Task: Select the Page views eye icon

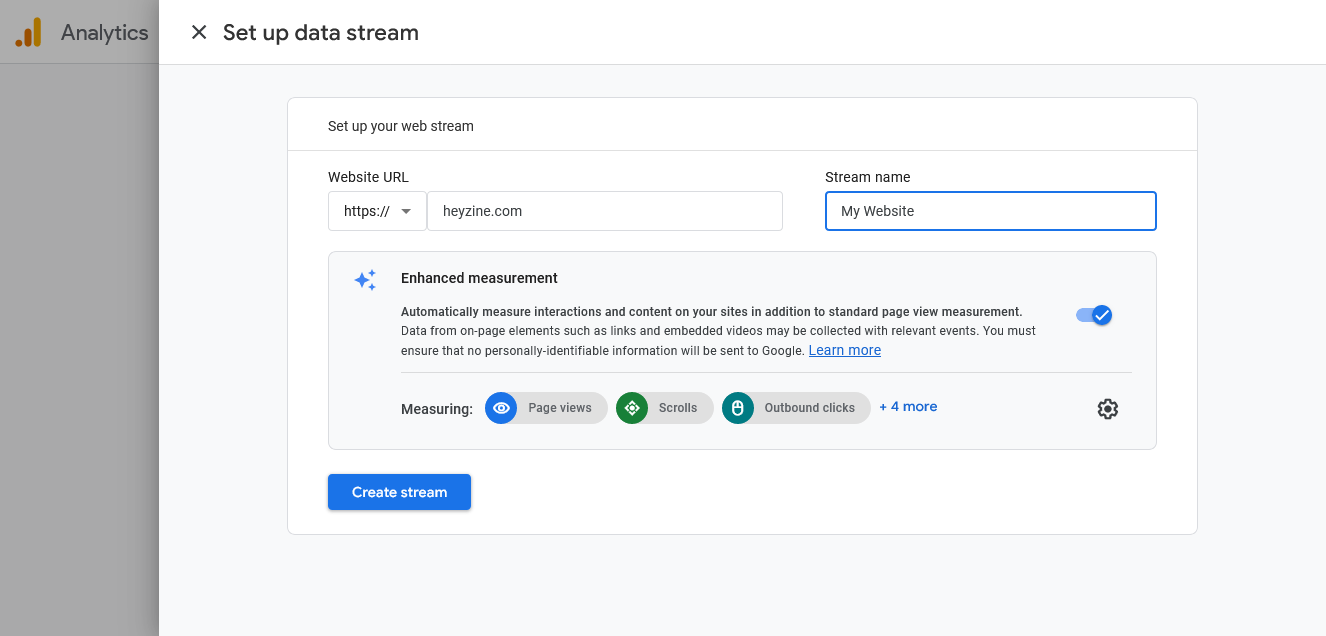Action: coord(501,407)
